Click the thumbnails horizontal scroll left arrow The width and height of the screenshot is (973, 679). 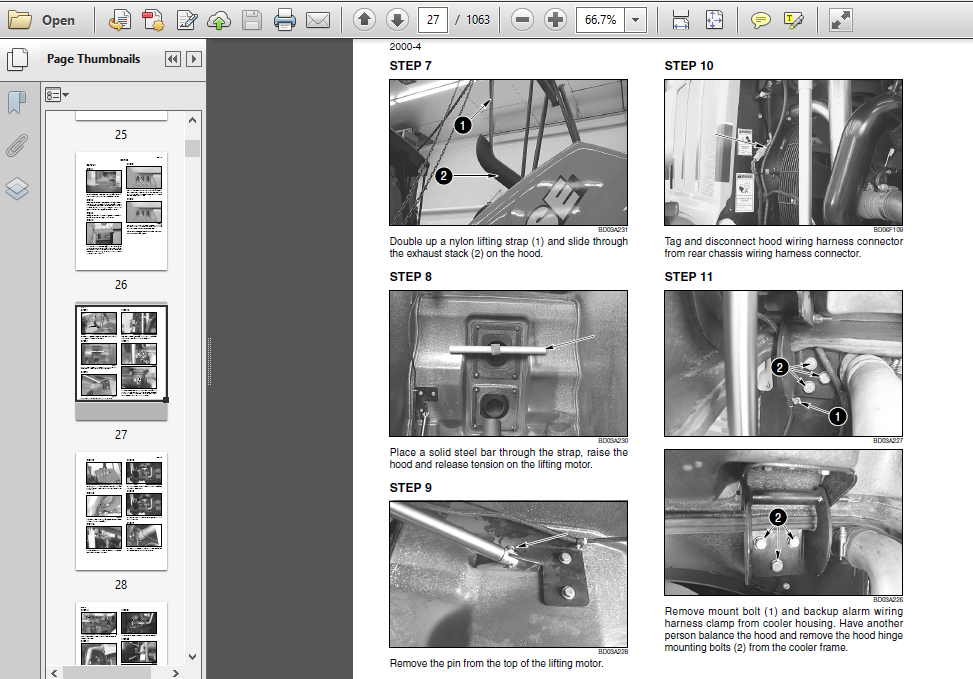pos(54,673)
